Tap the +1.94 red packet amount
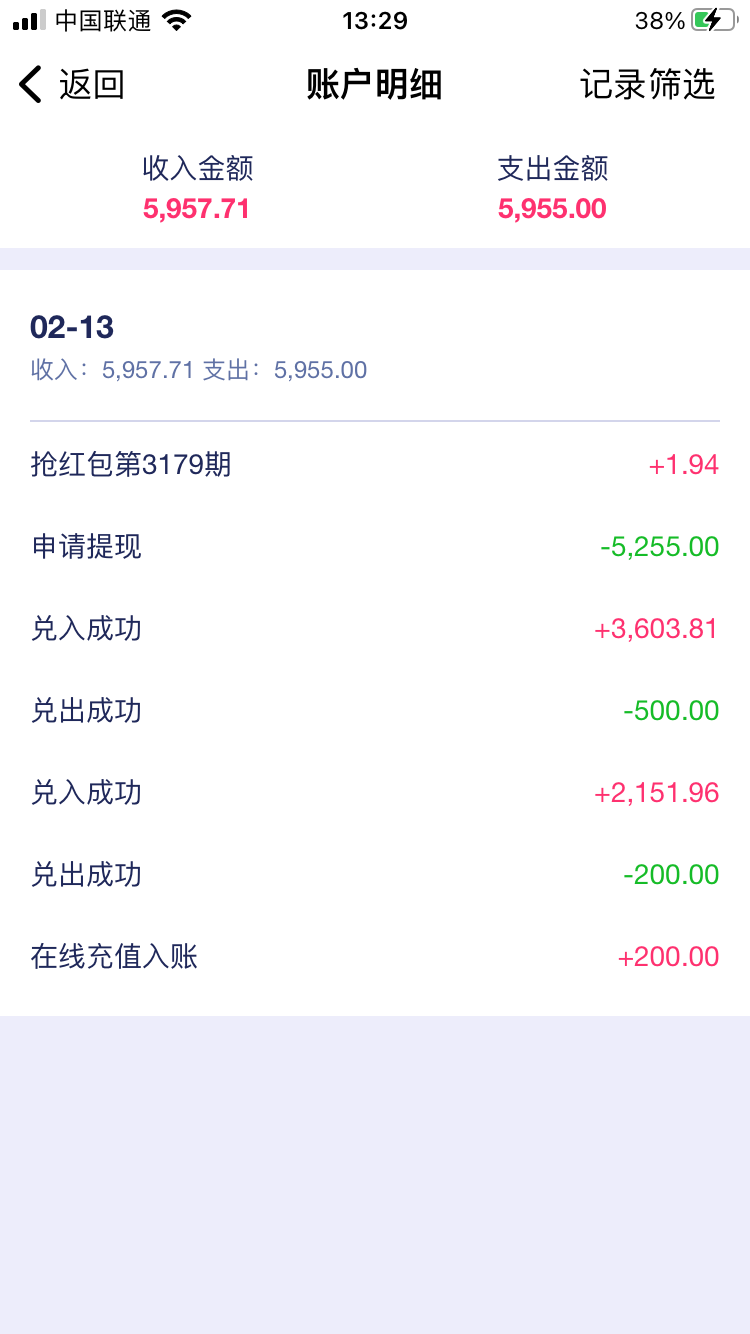Image resolution: width=750 pixels, height=1334 pixels. (684, 464)
